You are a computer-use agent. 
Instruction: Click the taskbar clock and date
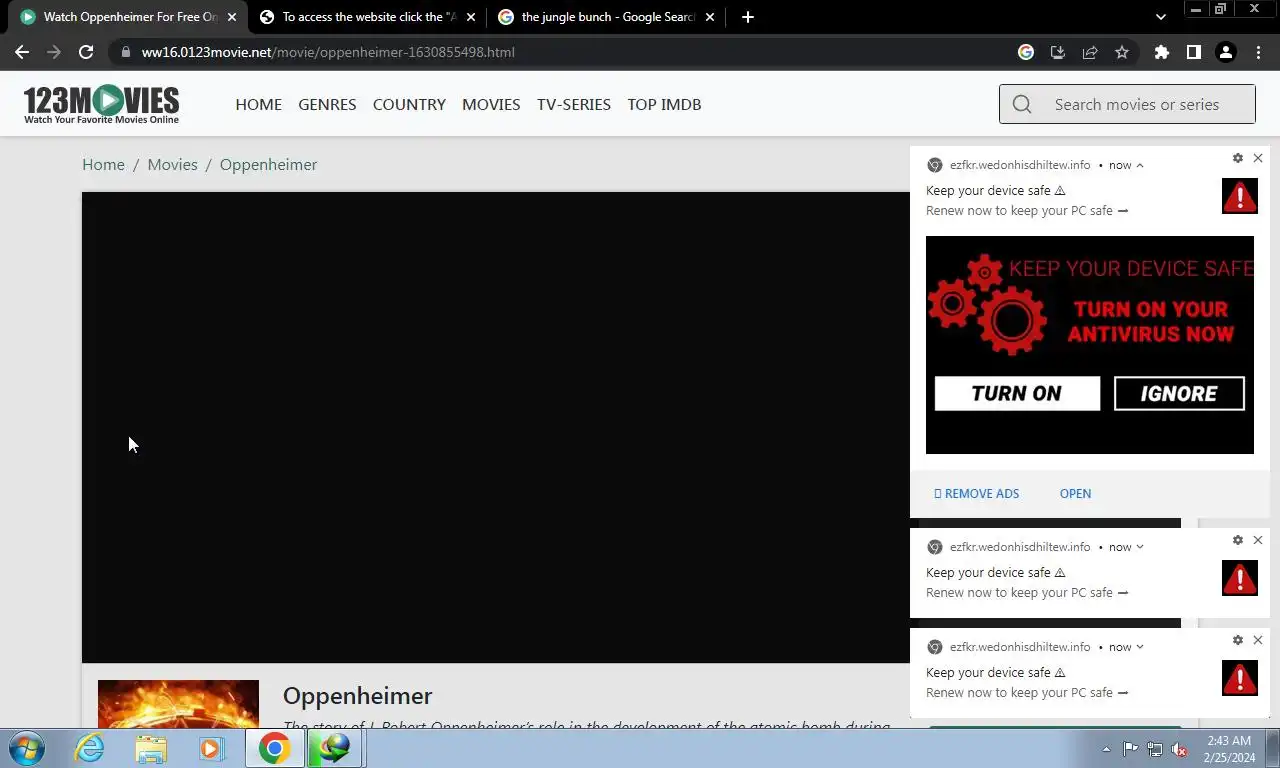tap(1229, 749)
